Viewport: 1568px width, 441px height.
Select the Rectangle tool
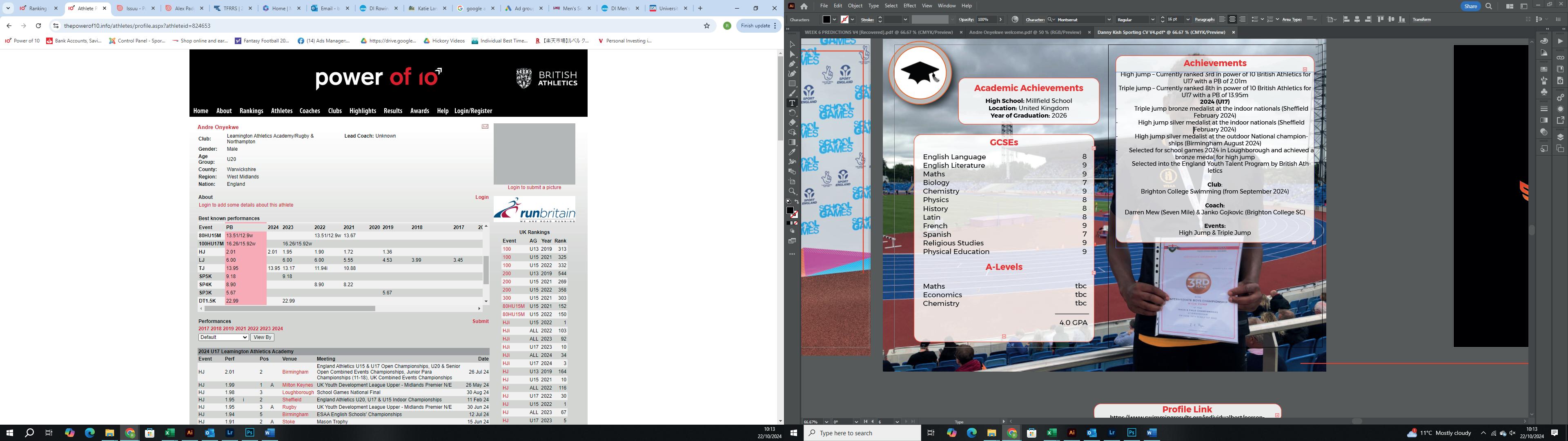[792, 83]
